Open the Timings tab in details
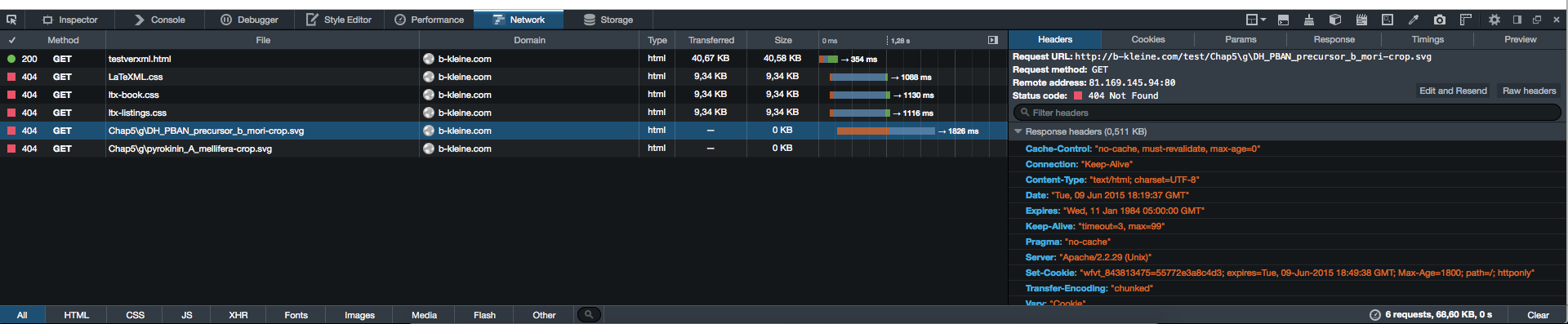Viewport: 1568px width, 324px height. click(1428, 39)
